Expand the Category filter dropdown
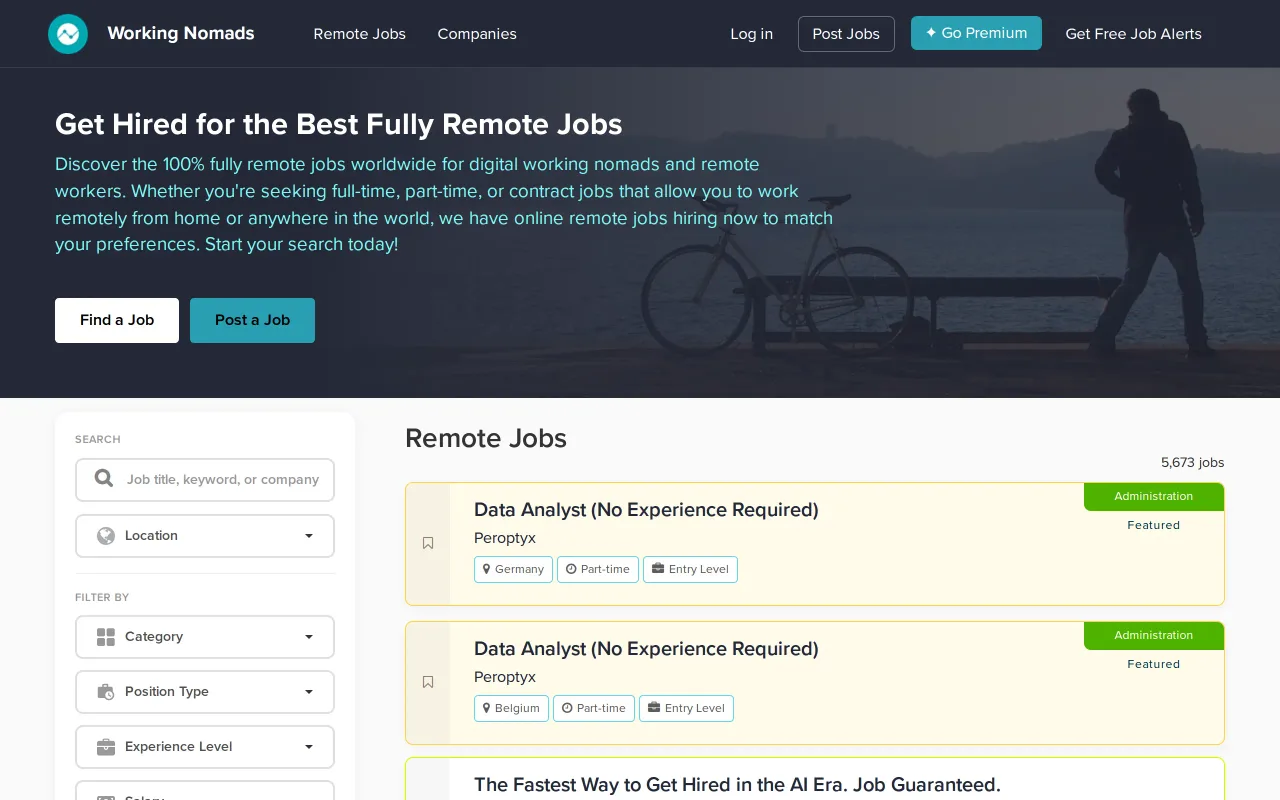Viewport: 1280px width, 800px height. [205, 637]
